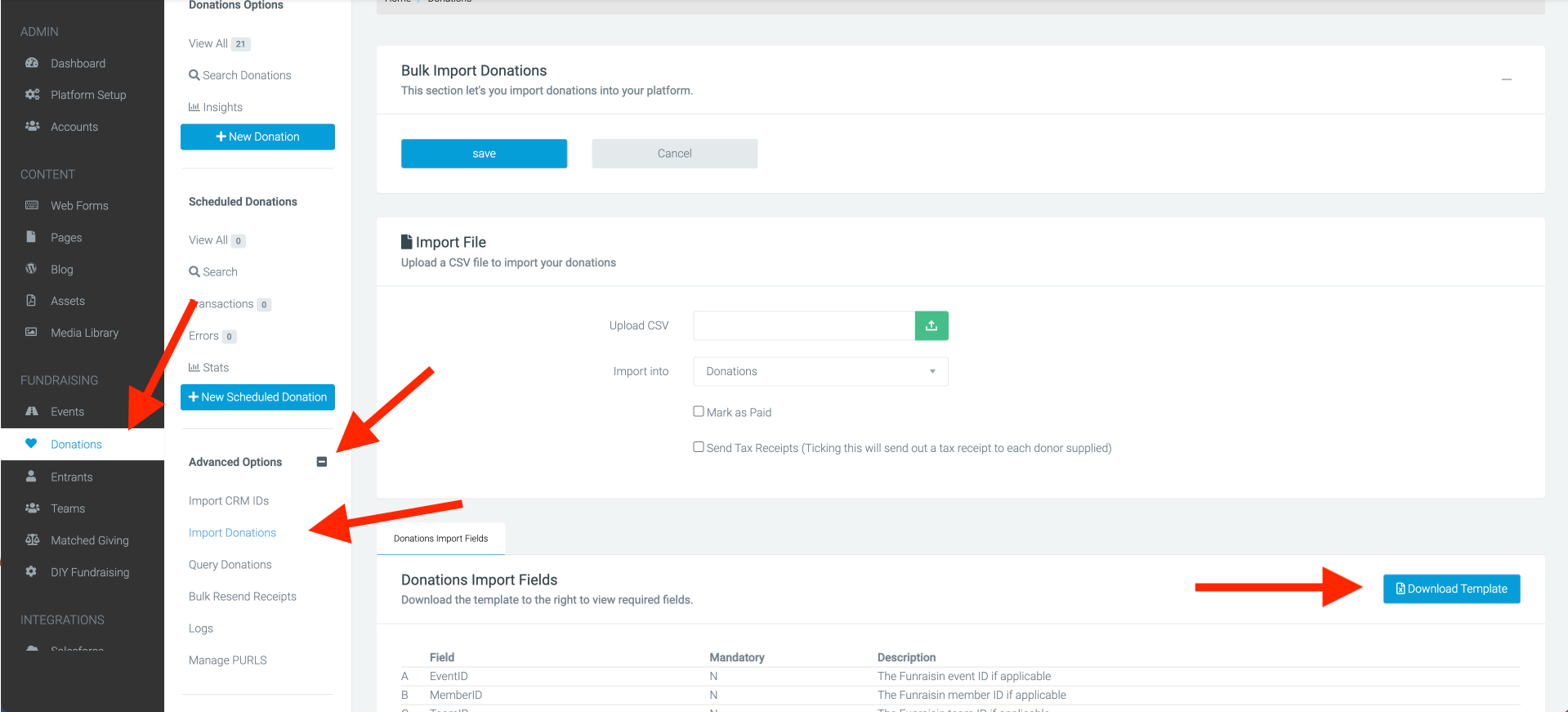Click the EventID field row text
Image resolution: width=1568 pixels, height=712 pixels.
[x=449, y=676]
